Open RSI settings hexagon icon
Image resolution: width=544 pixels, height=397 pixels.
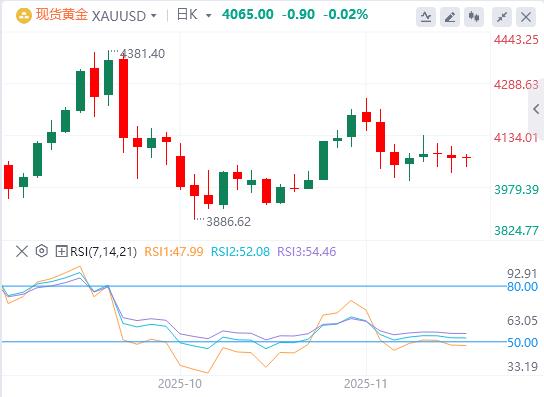point(42,251)
